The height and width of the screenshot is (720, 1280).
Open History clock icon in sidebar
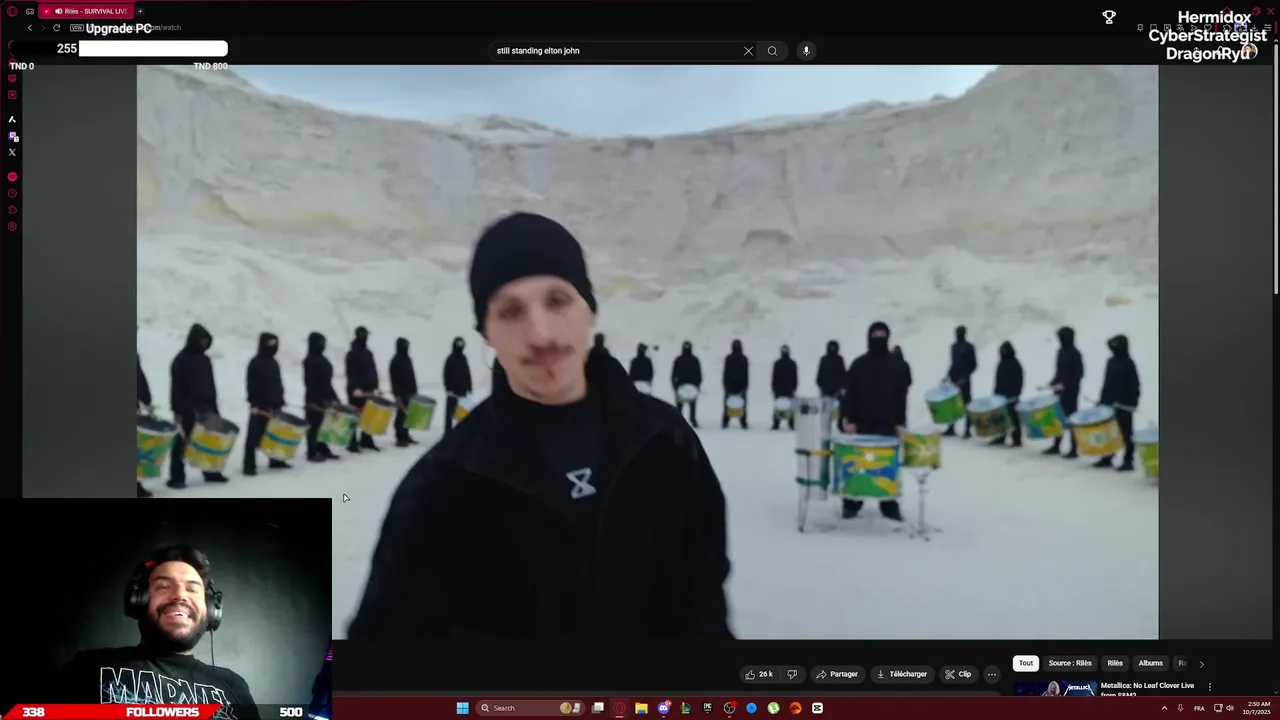tap(12, 193)
